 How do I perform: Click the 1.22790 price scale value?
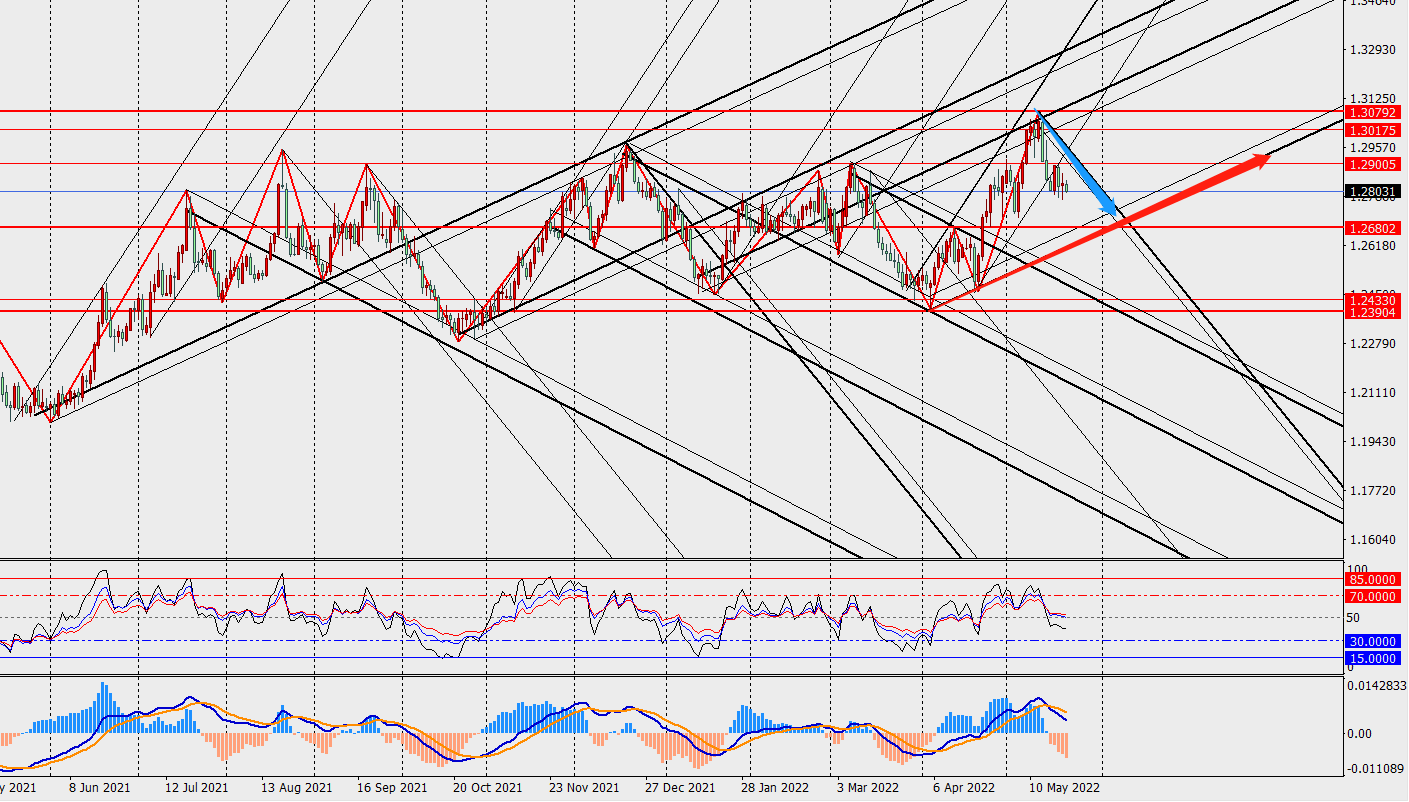pos(1373,344)
